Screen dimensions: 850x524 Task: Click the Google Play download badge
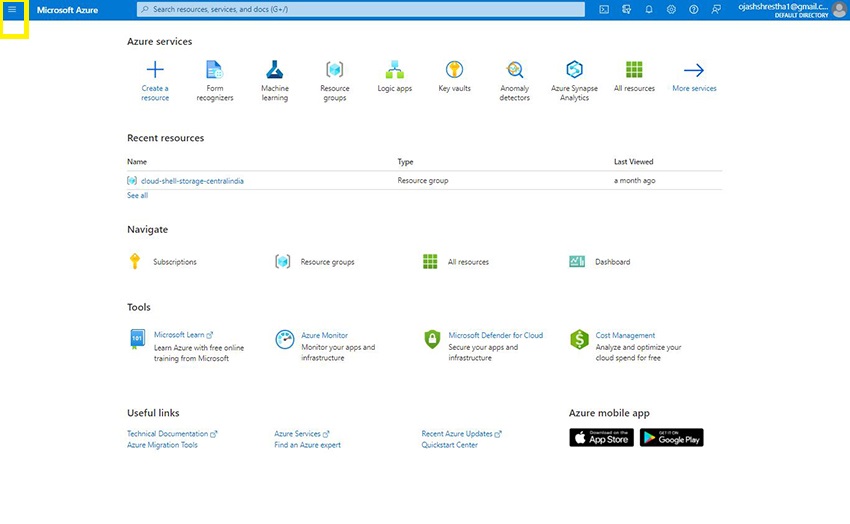pyautogui.click(x=672, y=437)
